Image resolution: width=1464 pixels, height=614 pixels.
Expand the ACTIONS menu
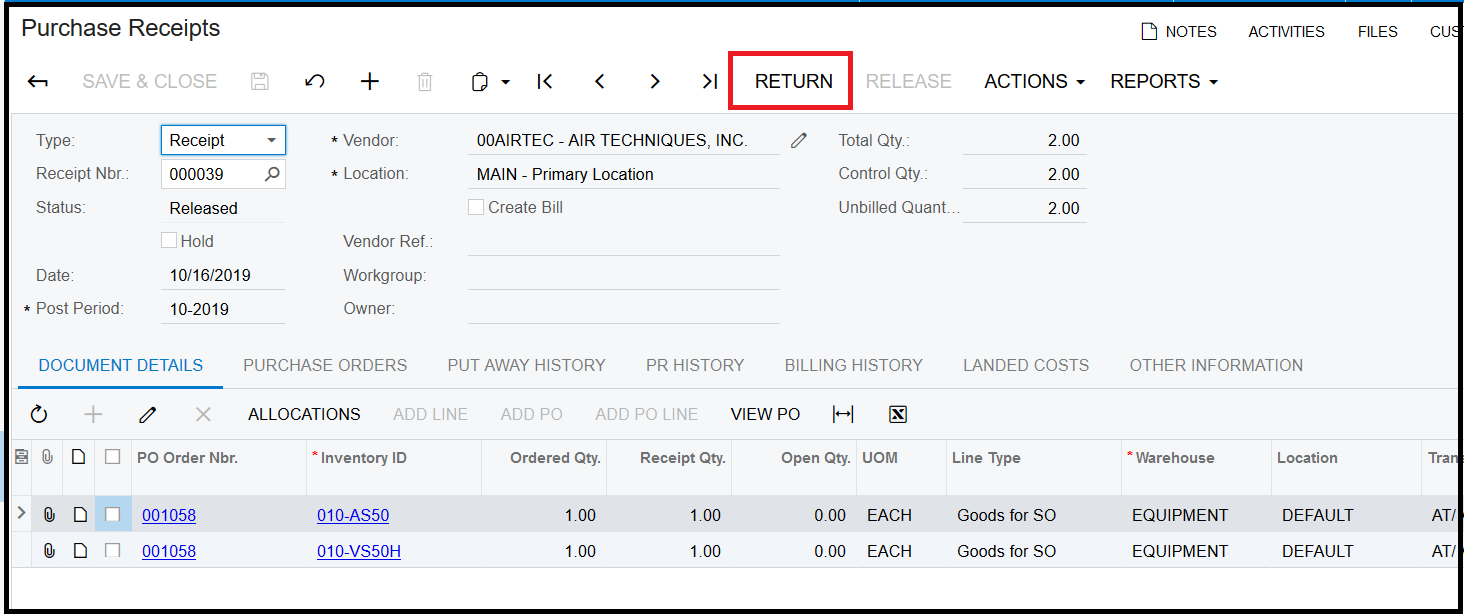coord(1033,81)
